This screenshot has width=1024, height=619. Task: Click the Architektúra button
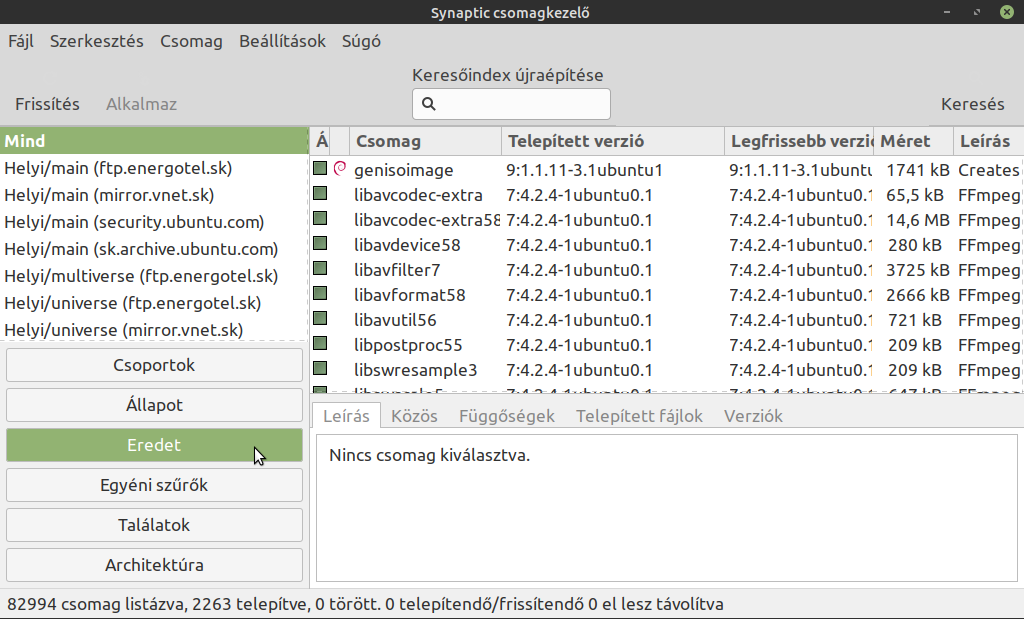click(154, 565)
